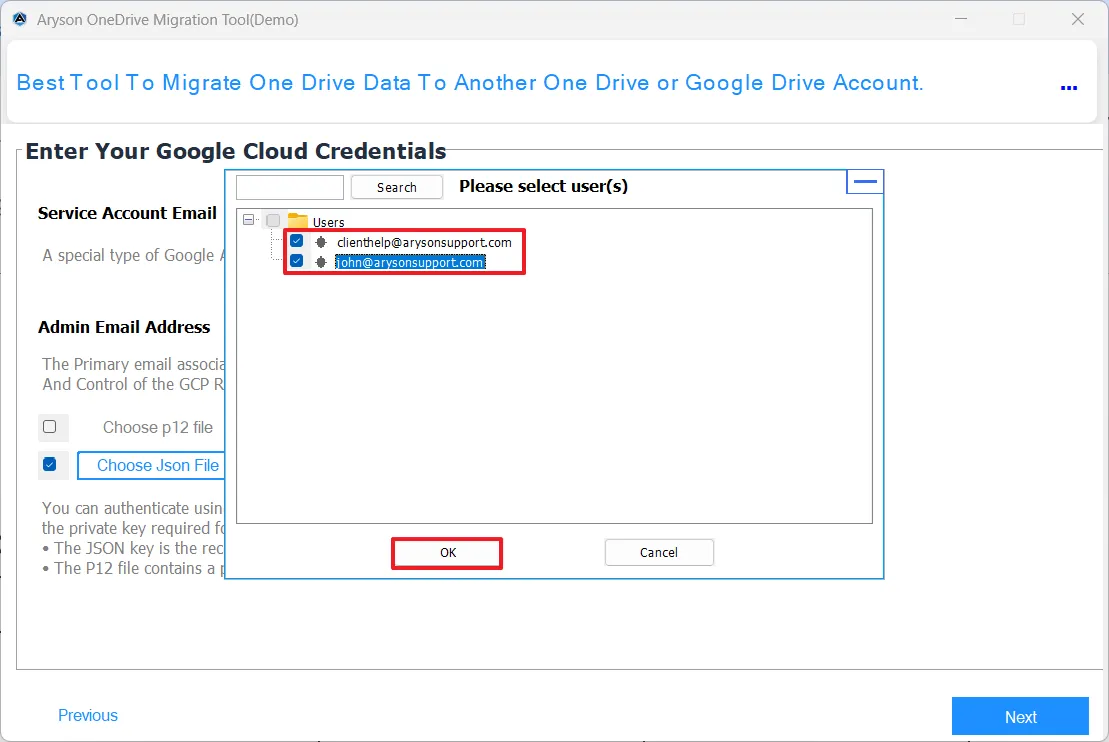Disable the Choose Json File checkbox
The height and width of the screenshot is (742, 1109).
point(50,465)
